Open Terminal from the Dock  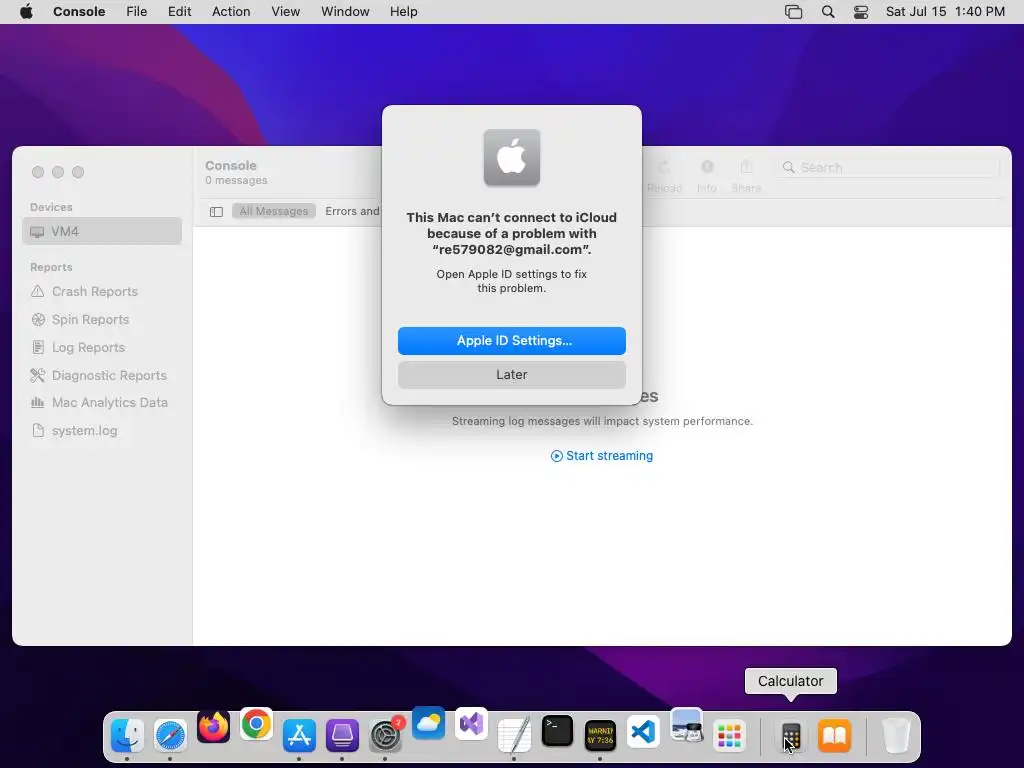point(558,732)
